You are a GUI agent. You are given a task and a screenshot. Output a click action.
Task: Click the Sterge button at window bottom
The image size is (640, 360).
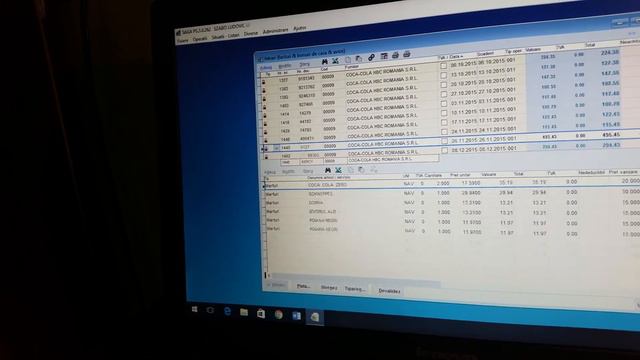(x=329, y=288)
